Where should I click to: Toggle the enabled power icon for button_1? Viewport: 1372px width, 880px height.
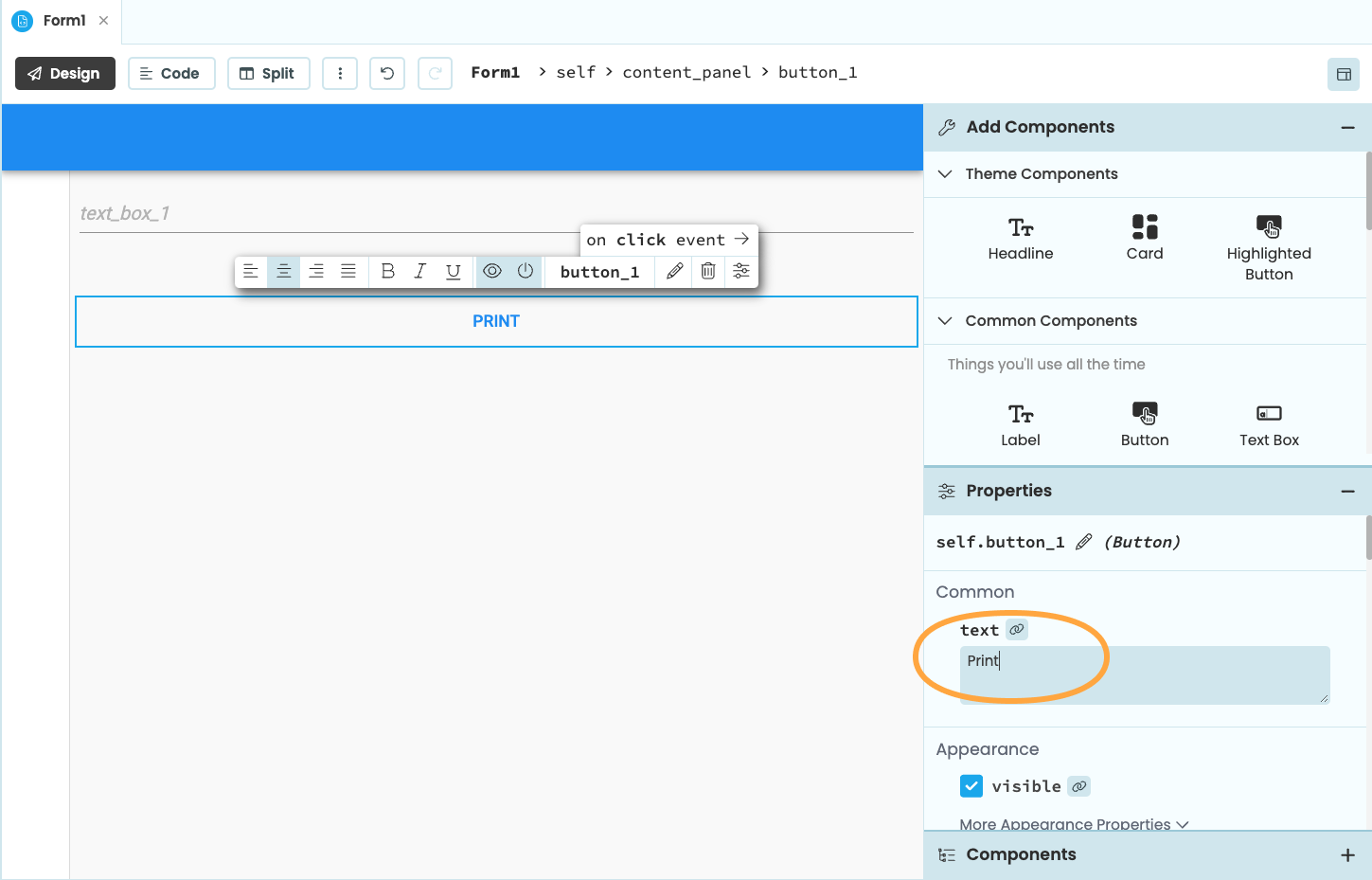pyautogui.click(x=525, y=271)
